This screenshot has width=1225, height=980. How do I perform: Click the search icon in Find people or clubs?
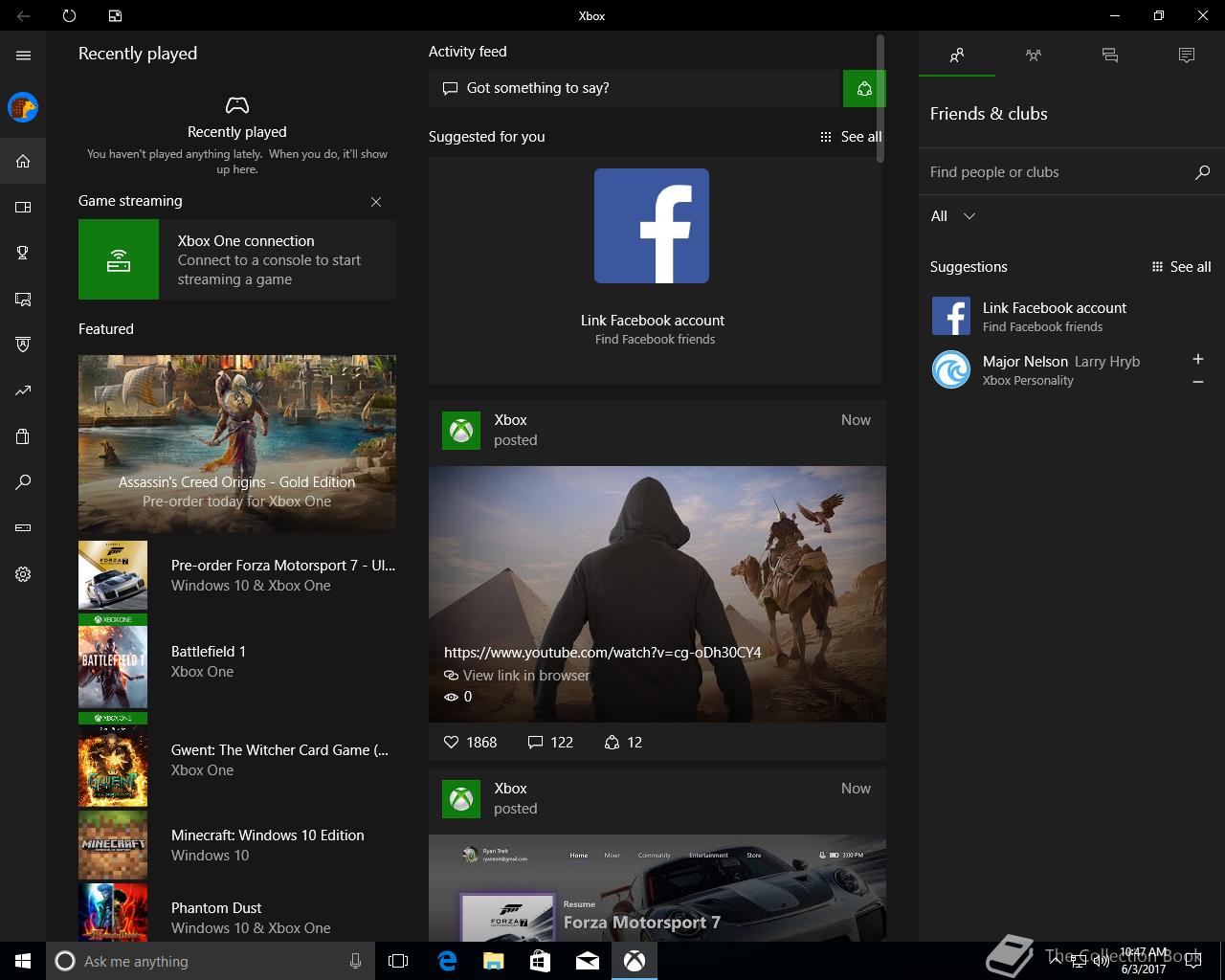(1202, 172)
